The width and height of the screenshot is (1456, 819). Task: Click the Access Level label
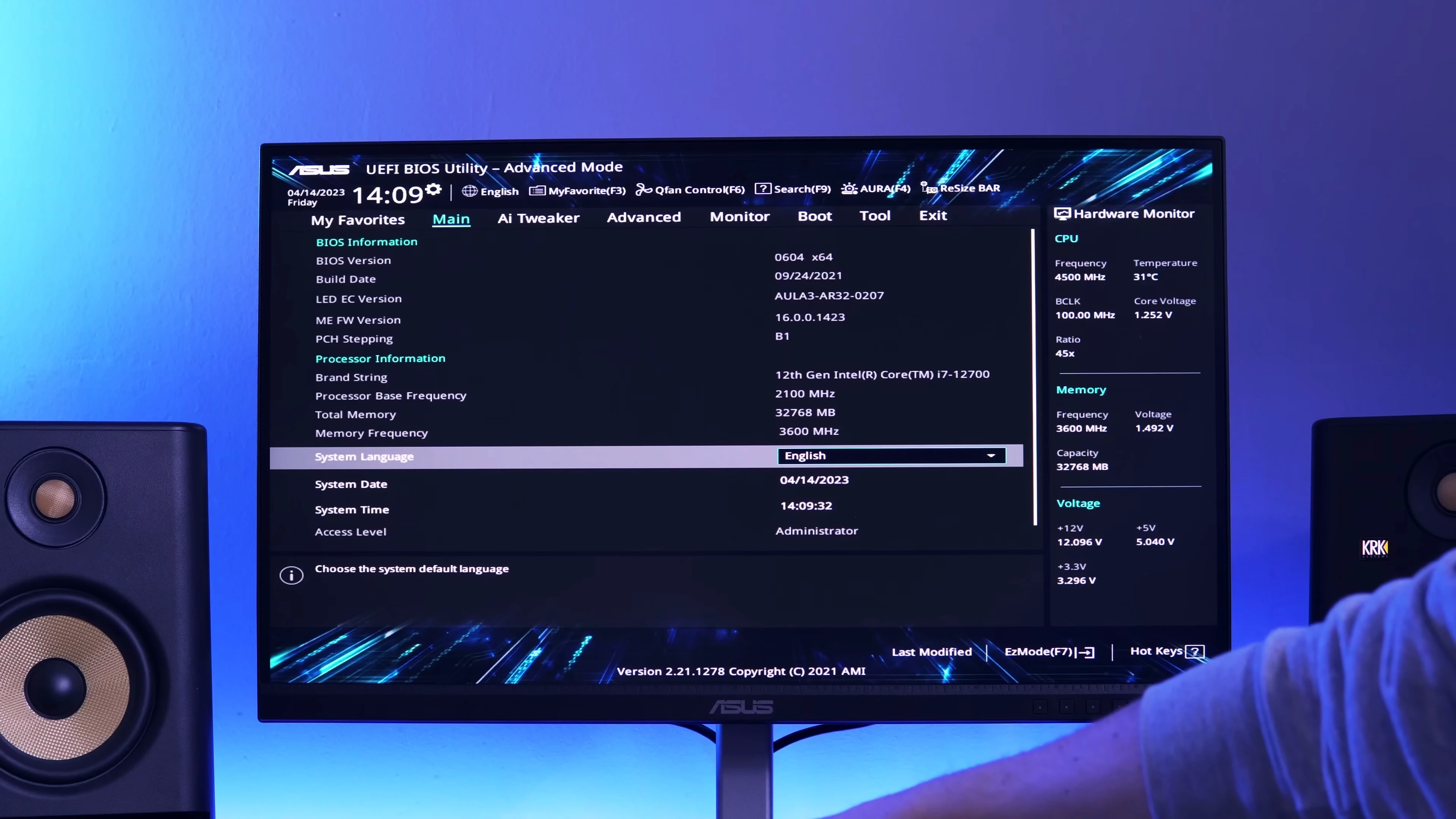pos(350,532)
